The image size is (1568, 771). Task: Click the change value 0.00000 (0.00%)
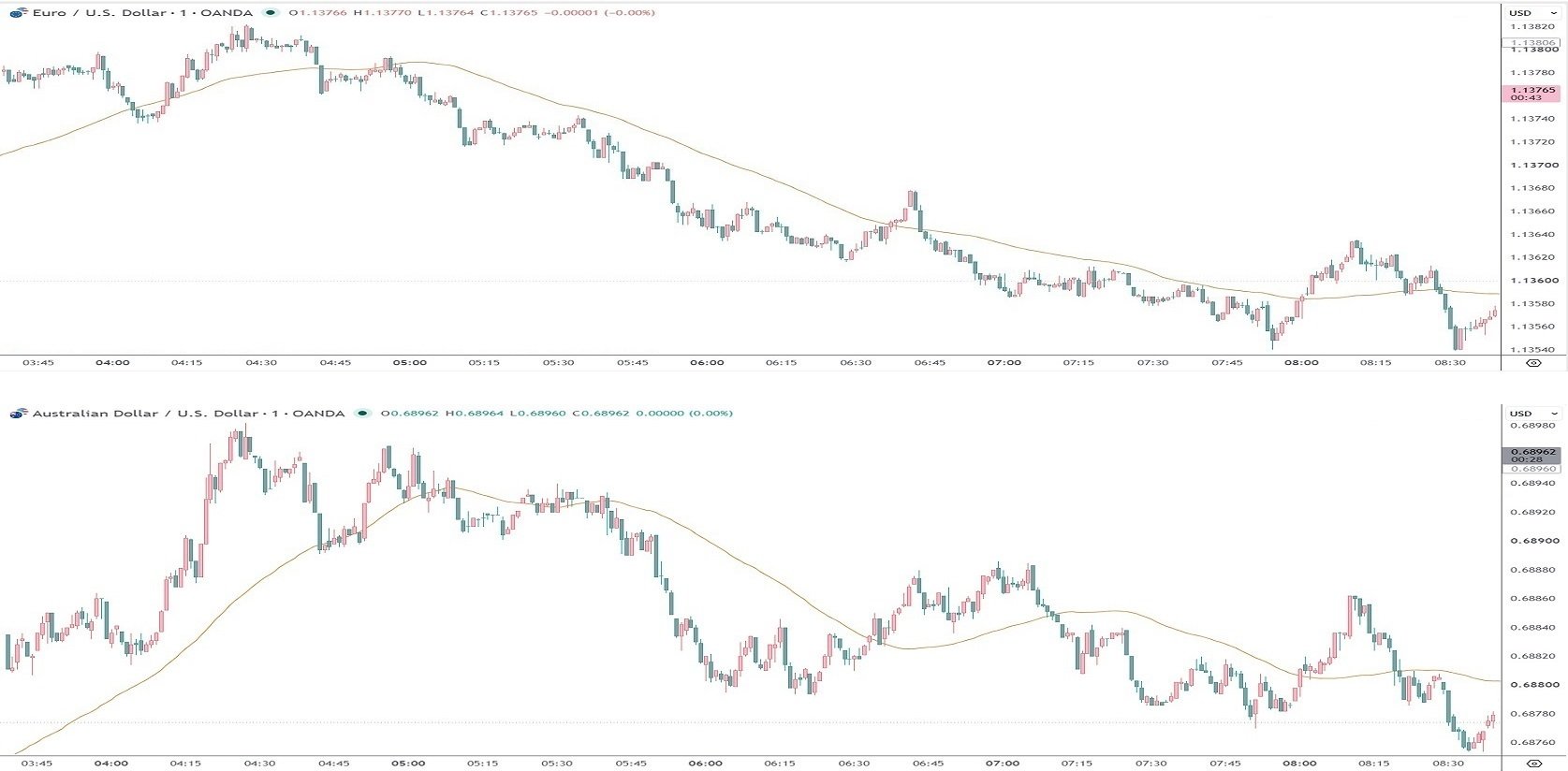coord(684,414)
